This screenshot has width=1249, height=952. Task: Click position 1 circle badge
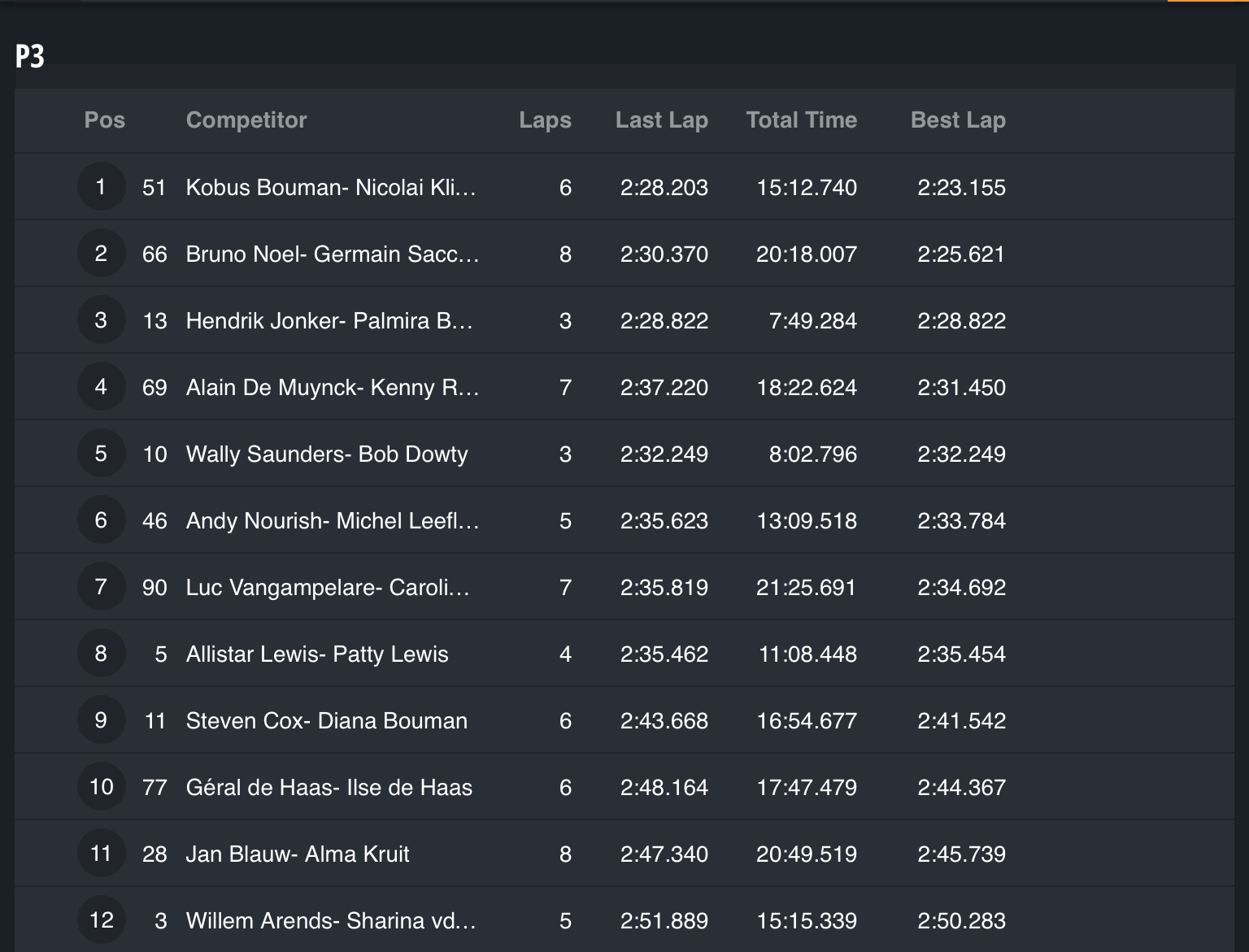click(101, 187)
